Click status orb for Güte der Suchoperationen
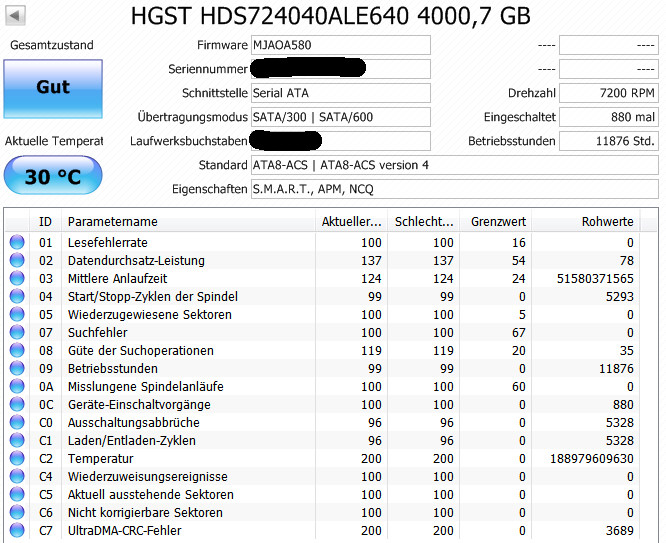The image size is (666, 543). pos(17,350)
